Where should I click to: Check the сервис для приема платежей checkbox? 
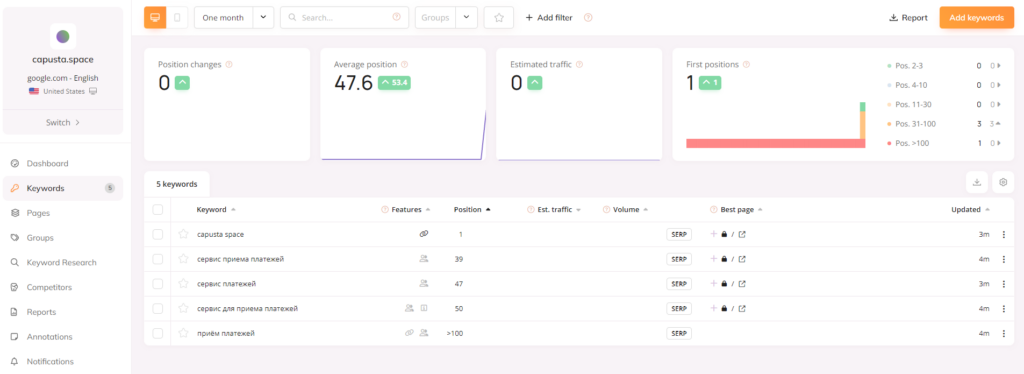(x=157, y=308)
